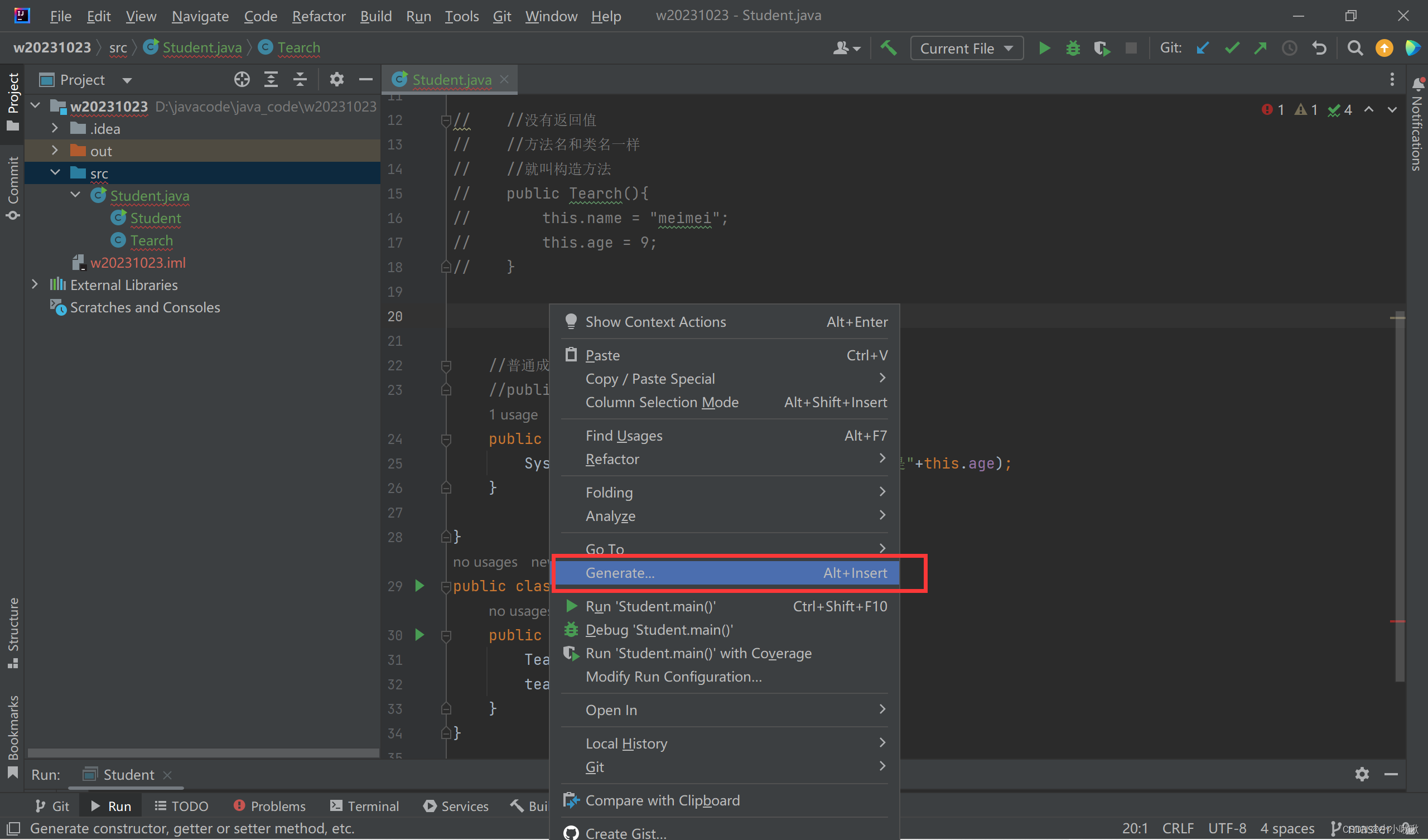This screenshot has width=1428, height=840.
Task: Toggle the Commit side tool window
Action: [12, 187]
